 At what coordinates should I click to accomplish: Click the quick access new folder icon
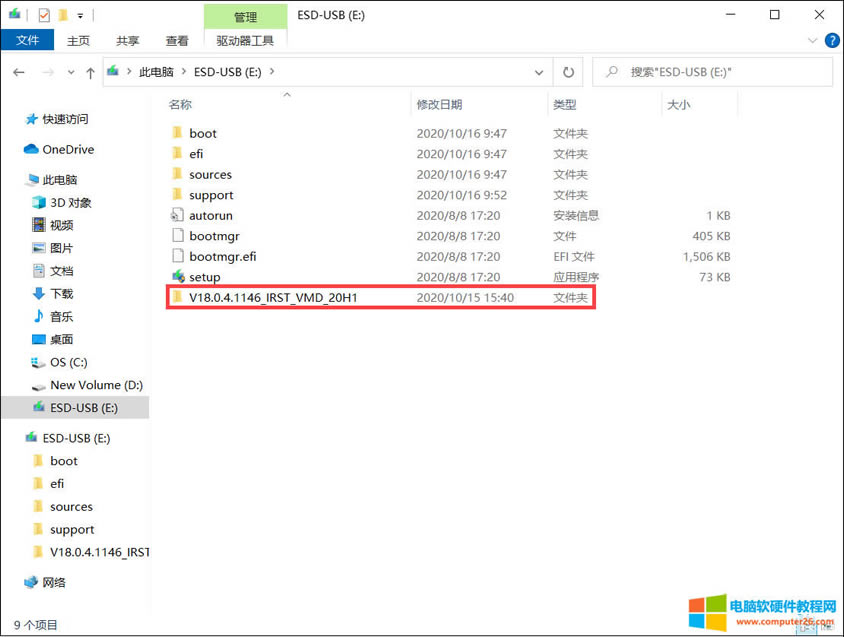[63, 15]
